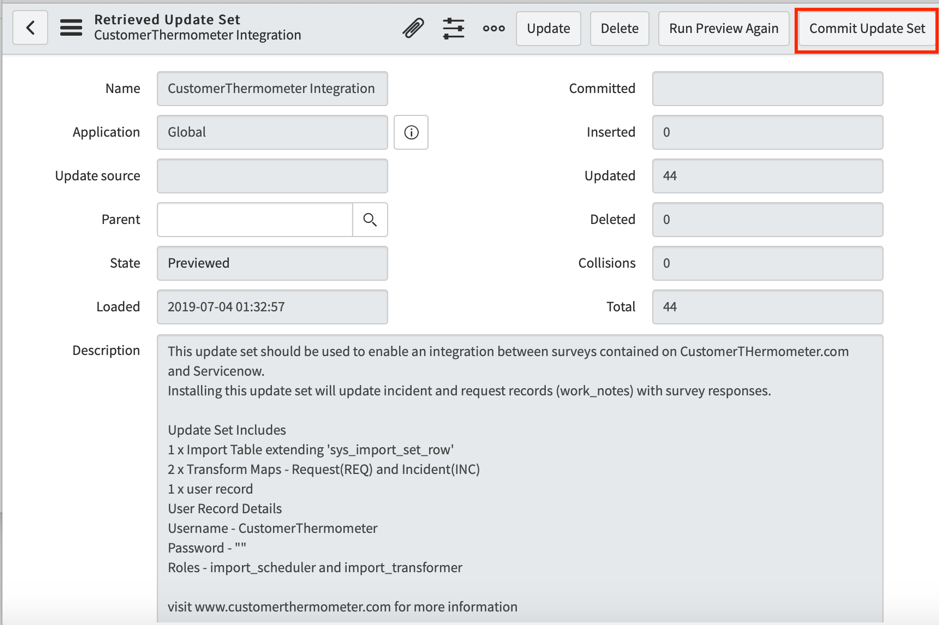Screen dimensions: 939x625
Task: Click Run Preview Again button
Action: 723,28
